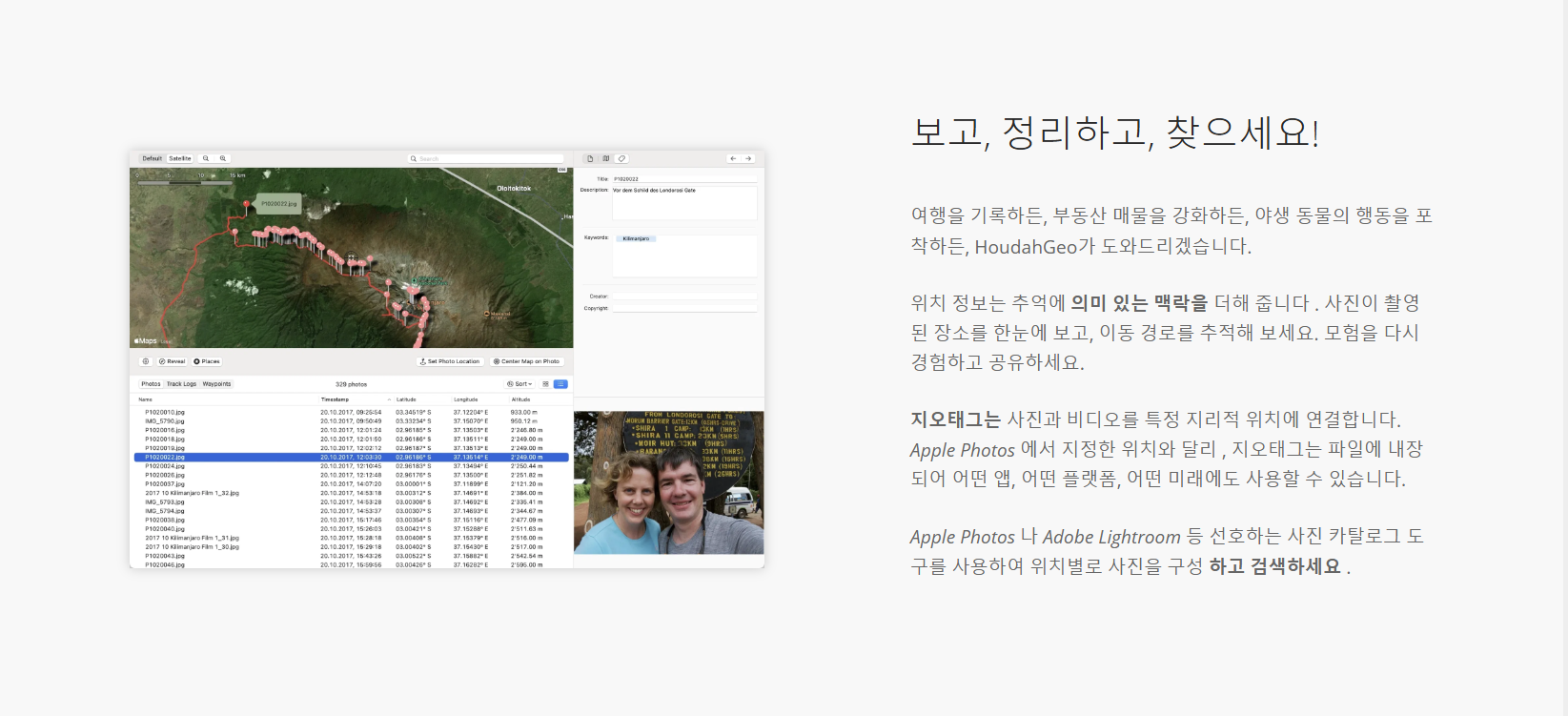Select row P1020016.jpg

pos(352,430)
